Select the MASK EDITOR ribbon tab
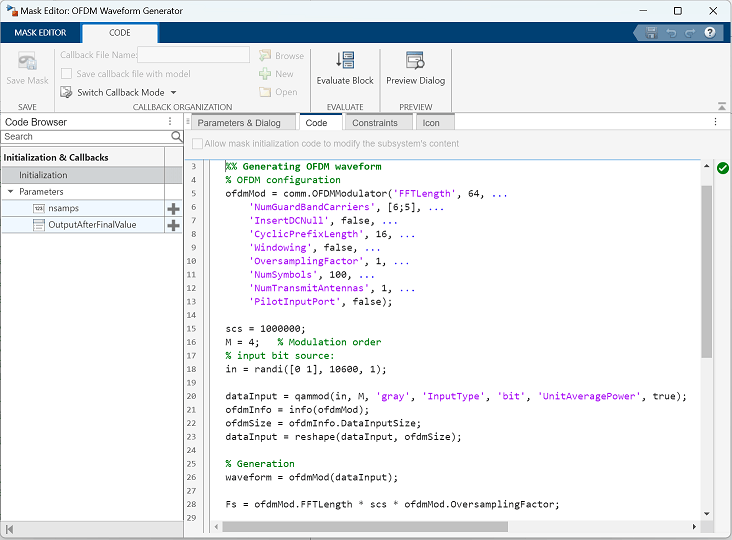The width and height of the screenshot is (732, 540). pyautogui.click(x=40, y=33)
